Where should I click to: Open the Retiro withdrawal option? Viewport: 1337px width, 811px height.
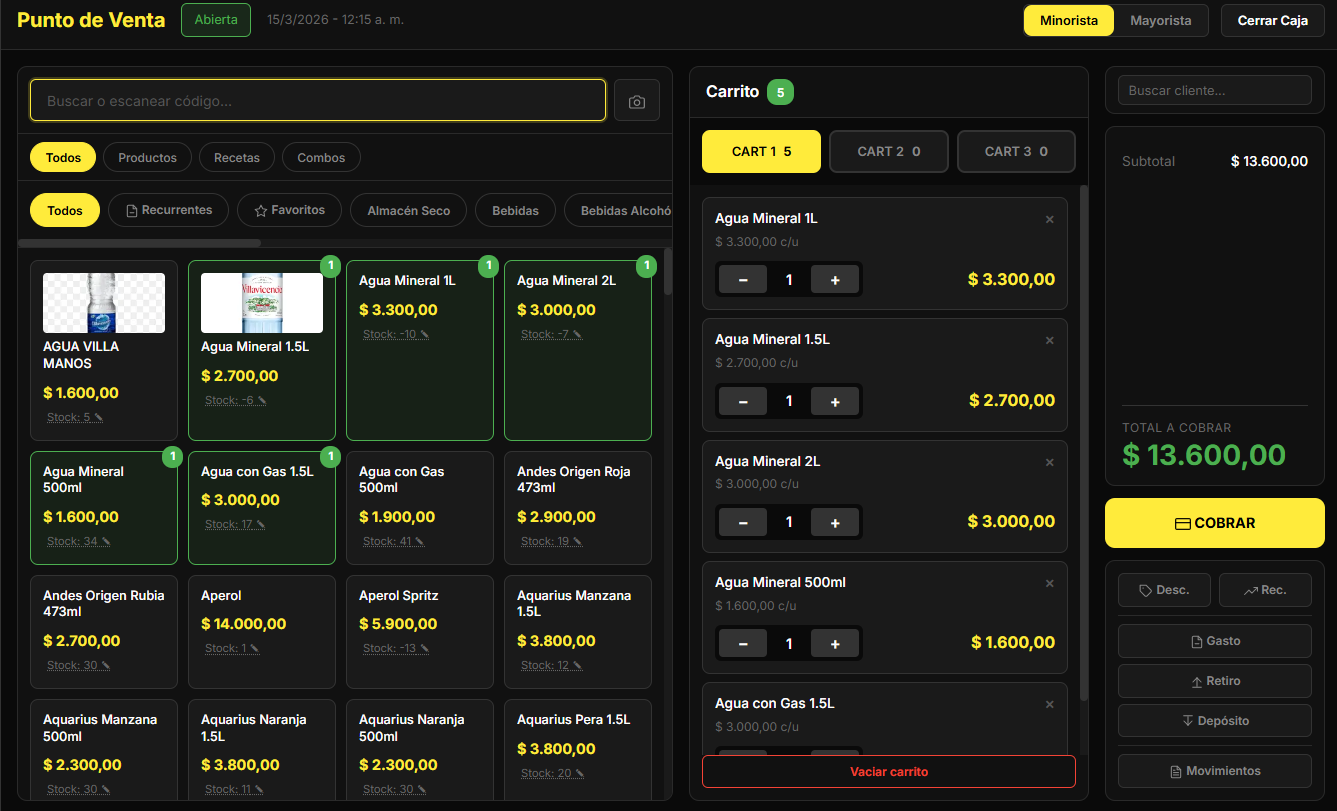[x=1214, y=681]
